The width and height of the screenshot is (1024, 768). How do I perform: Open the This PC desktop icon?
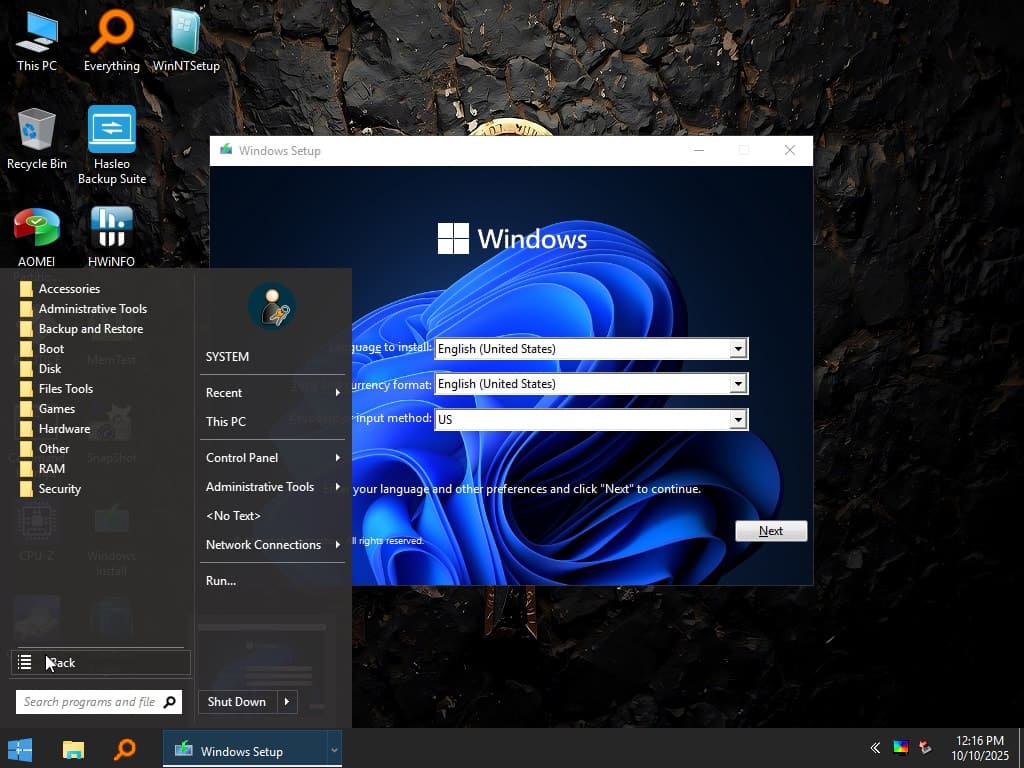pos(37,40)
